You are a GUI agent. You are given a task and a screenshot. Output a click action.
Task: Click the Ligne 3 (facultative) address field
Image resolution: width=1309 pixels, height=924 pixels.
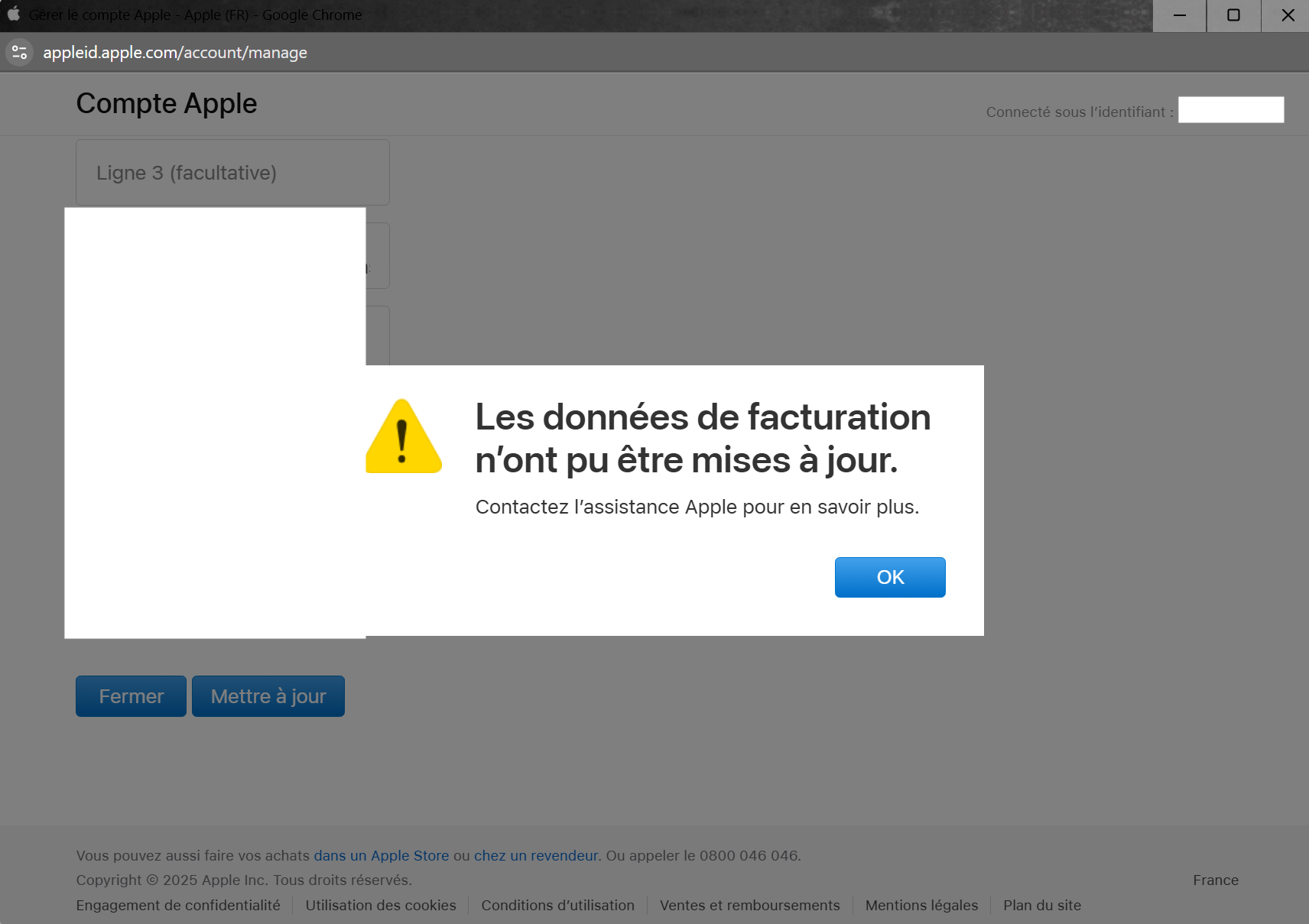[x=232, y=173]
